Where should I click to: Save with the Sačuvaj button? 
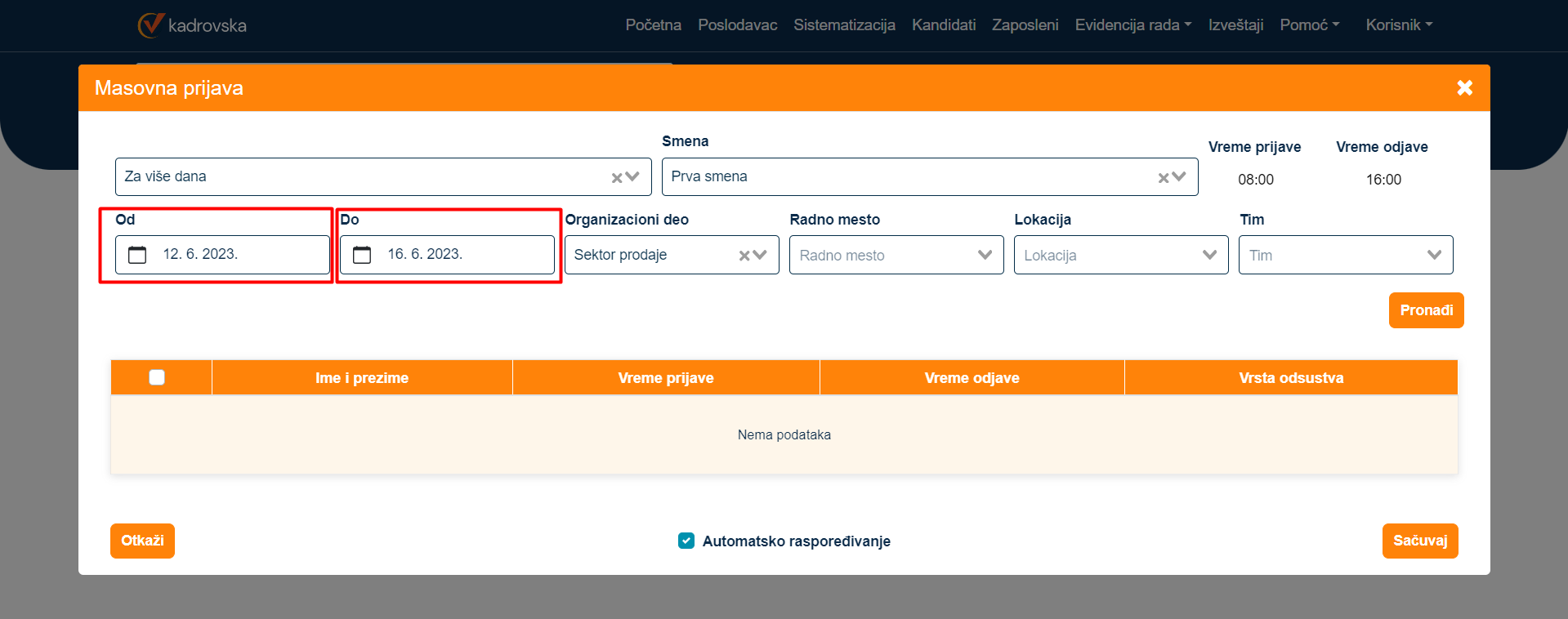(1419, 541)
